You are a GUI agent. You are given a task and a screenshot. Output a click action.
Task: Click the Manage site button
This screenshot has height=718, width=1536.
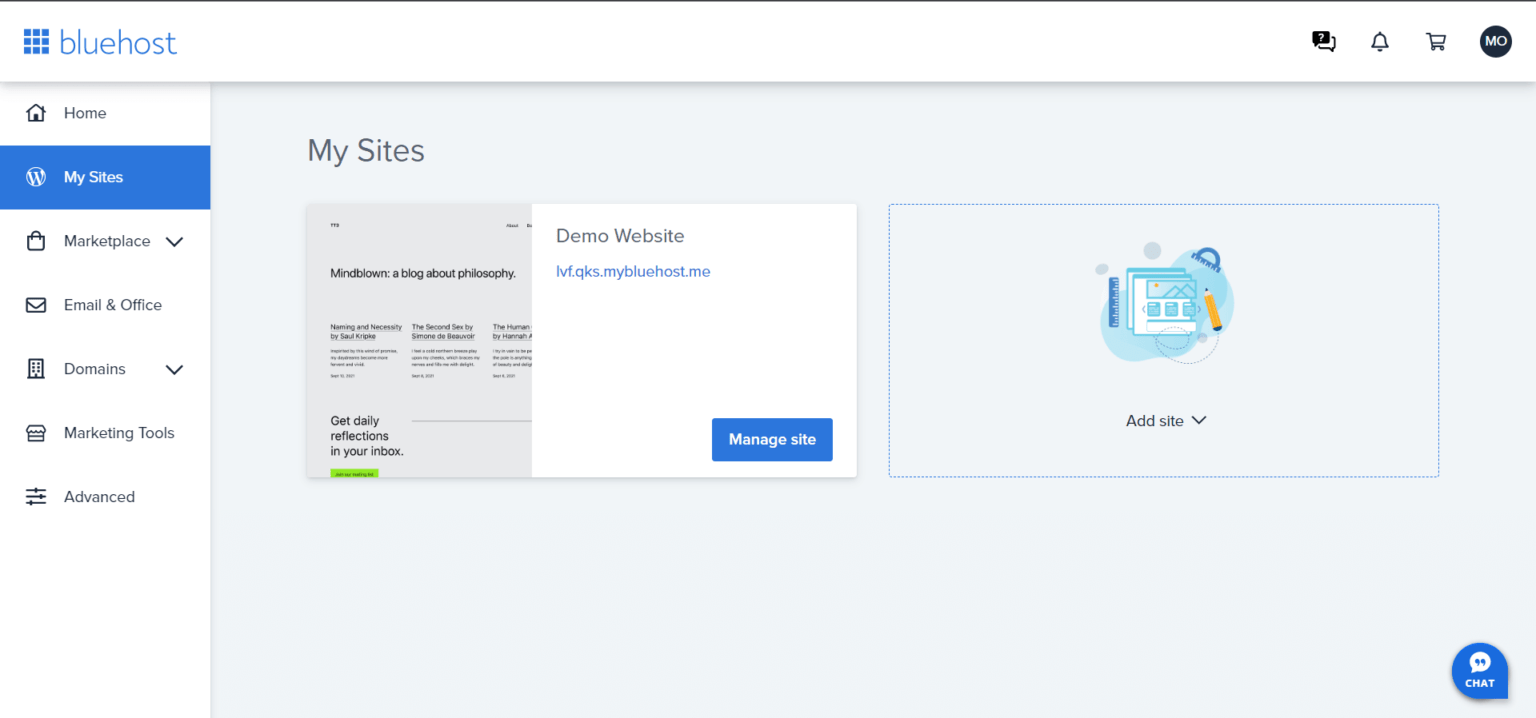772,439
